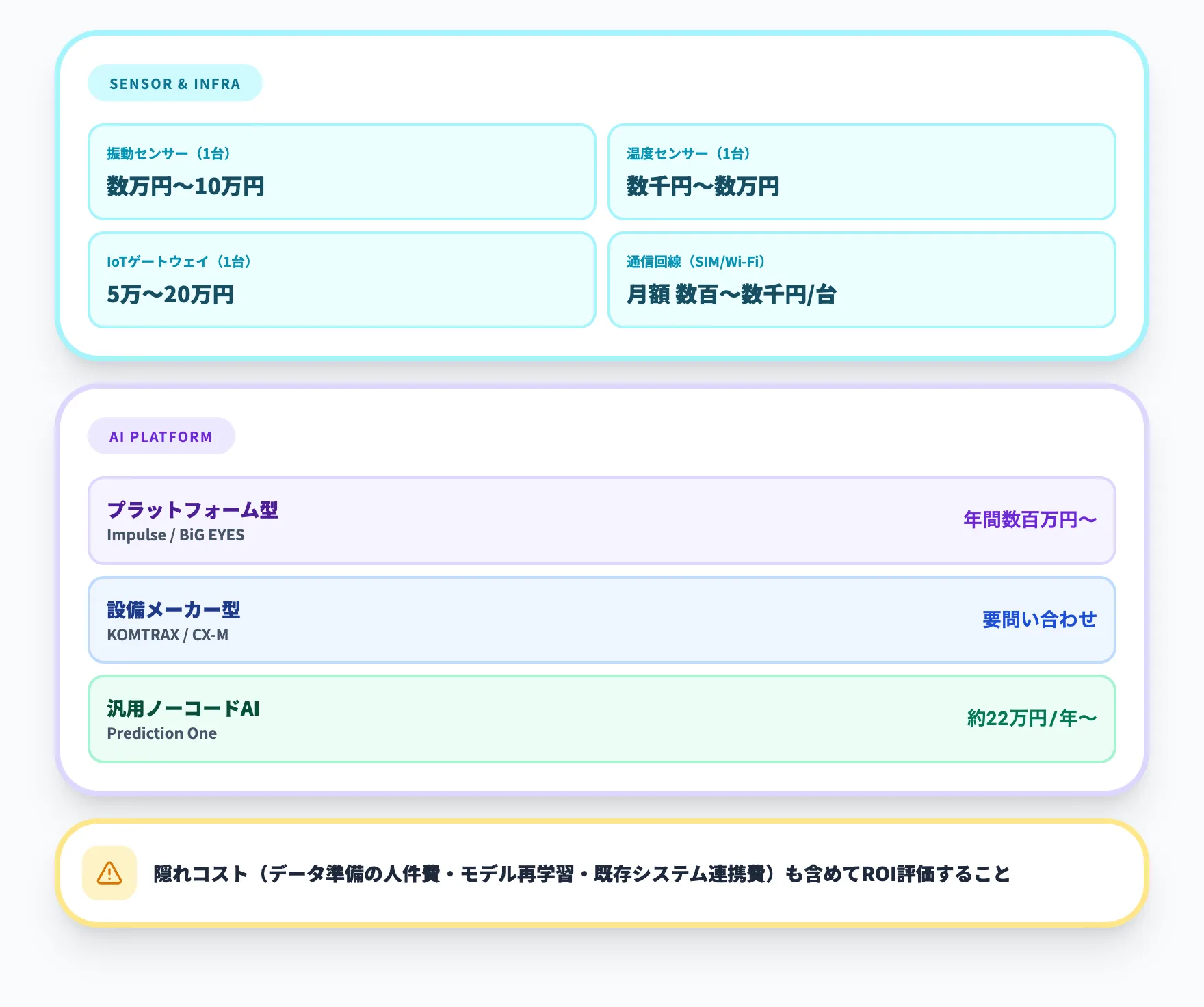The image size is (1204, 1007).
Task: Click the warning triangle icon
Action: tap(109, 874)
